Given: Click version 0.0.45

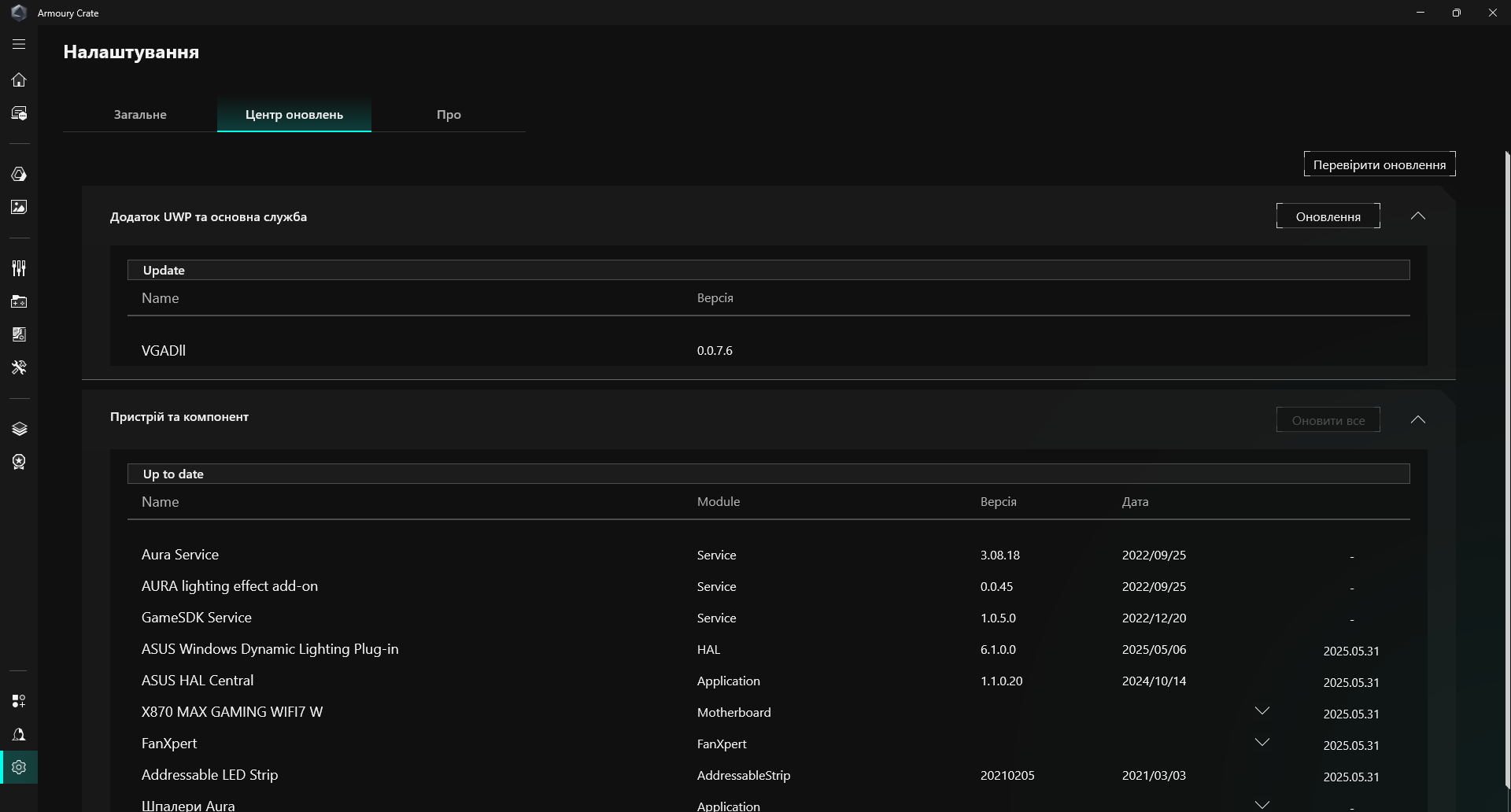Looking at the screenshot, I should (996, 587).
